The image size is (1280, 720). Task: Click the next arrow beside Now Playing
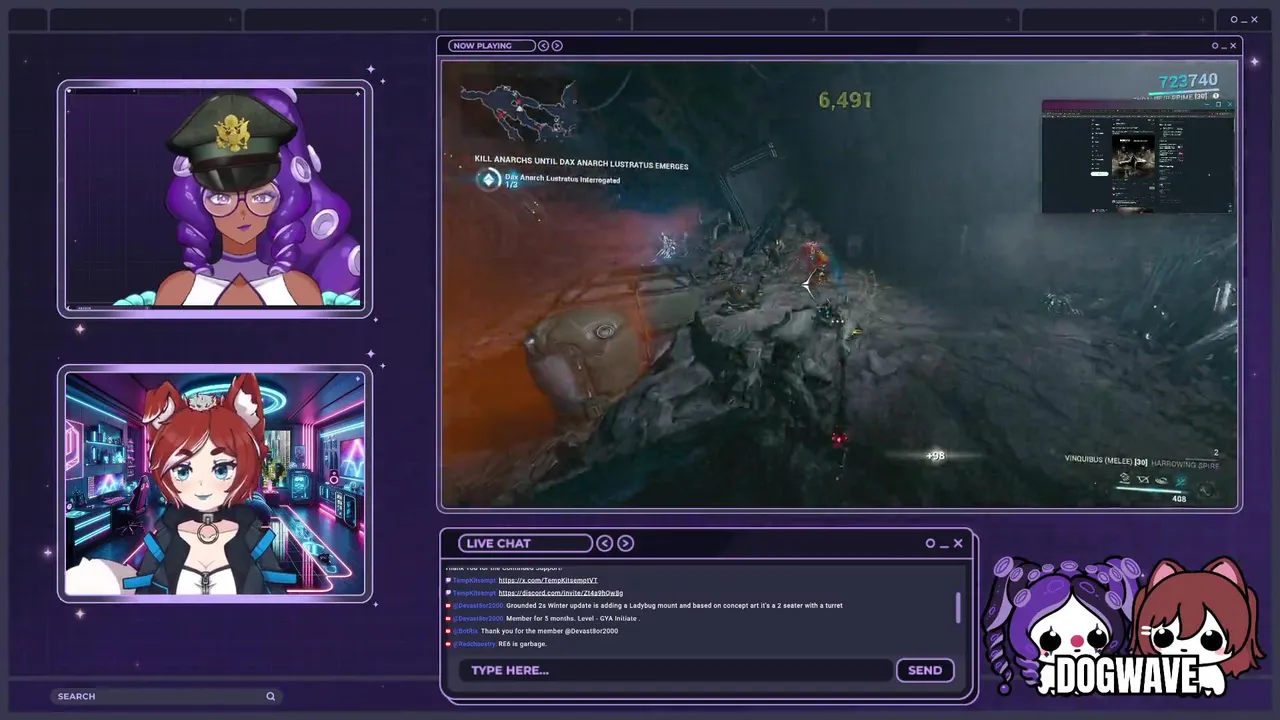[557, 45]
